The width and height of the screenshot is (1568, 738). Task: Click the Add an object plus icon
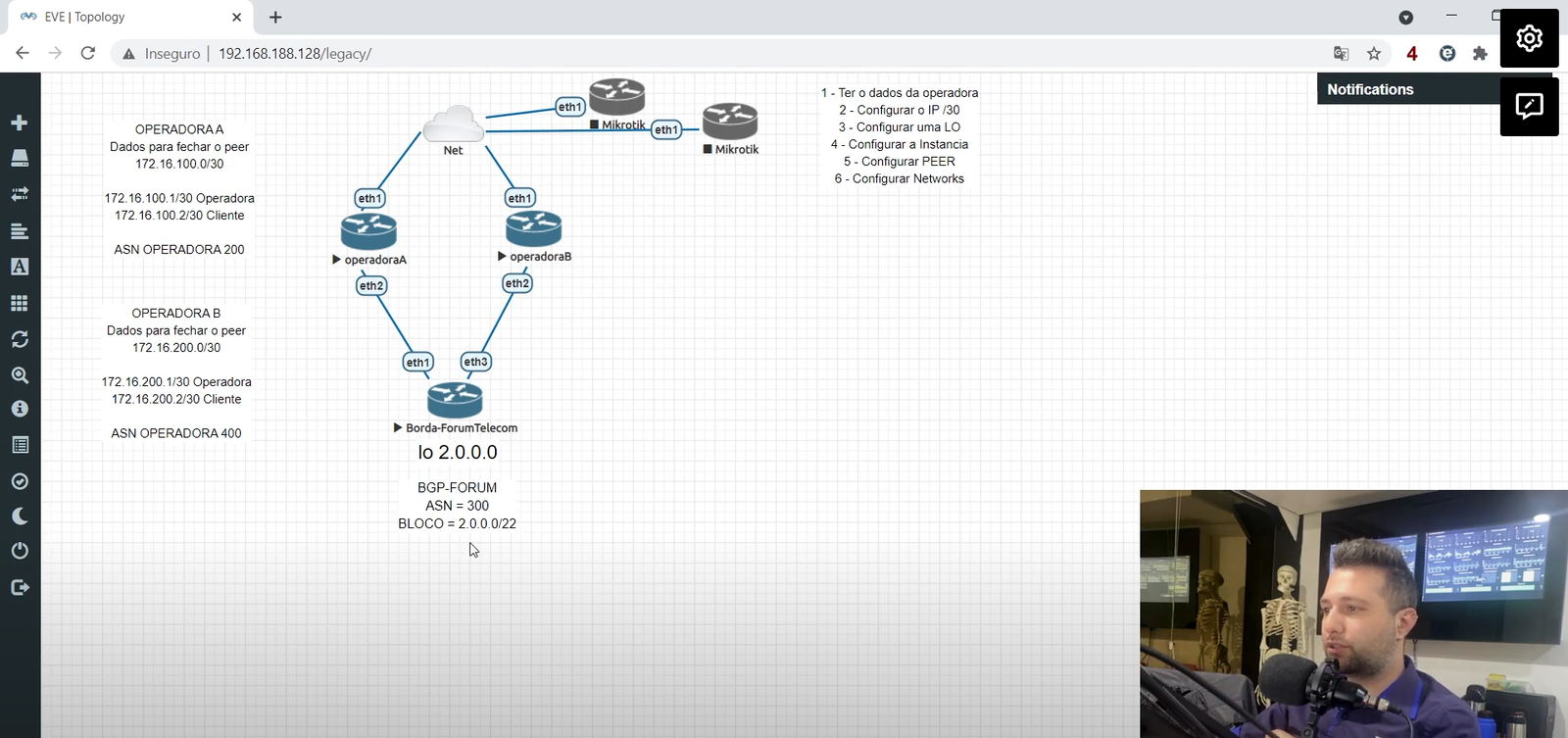tap(19, 123)
